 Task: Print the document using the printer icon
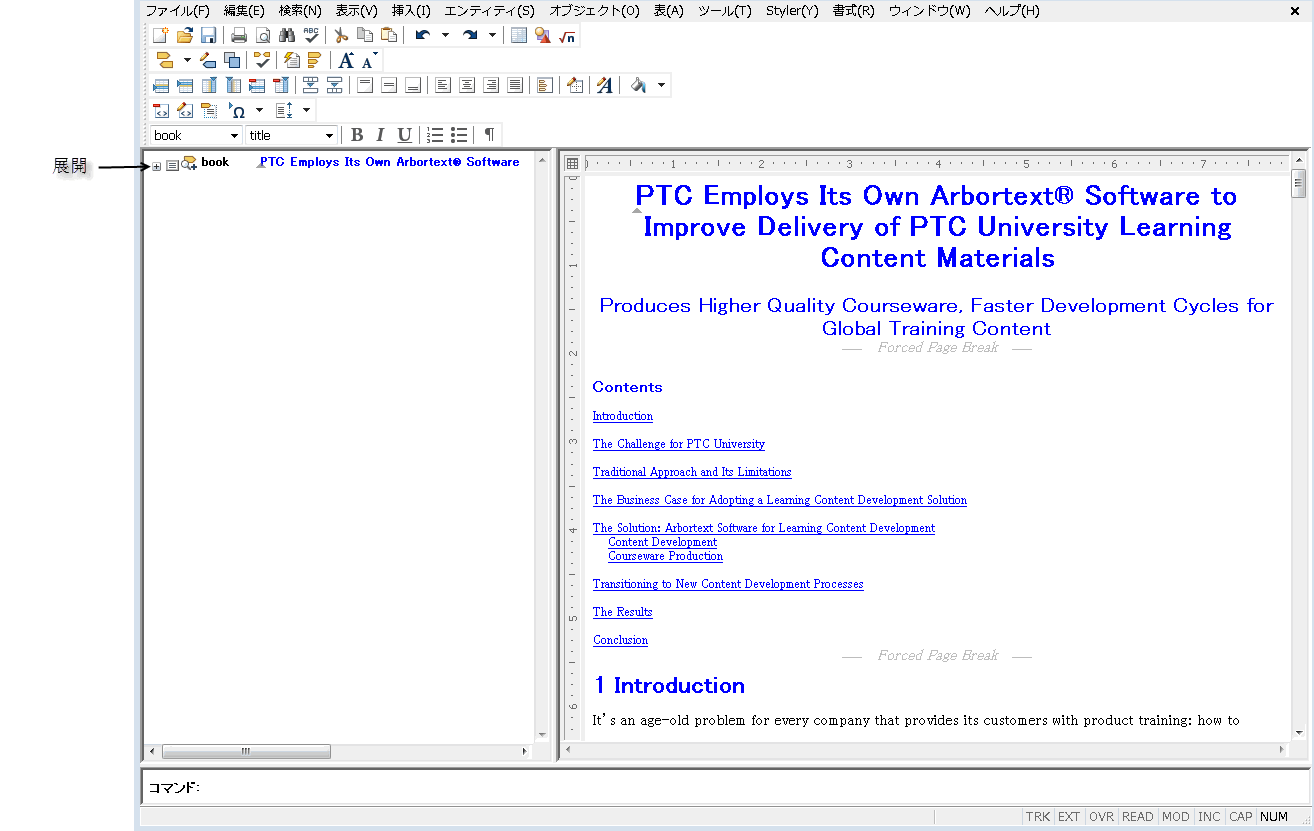pos(239,36)
